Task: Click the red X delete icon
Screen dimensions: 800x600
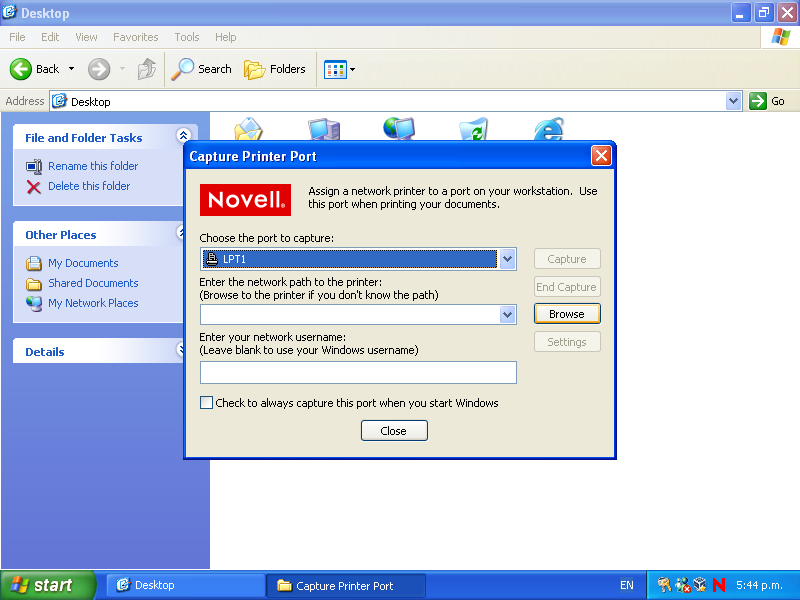Action: point(34,187)
